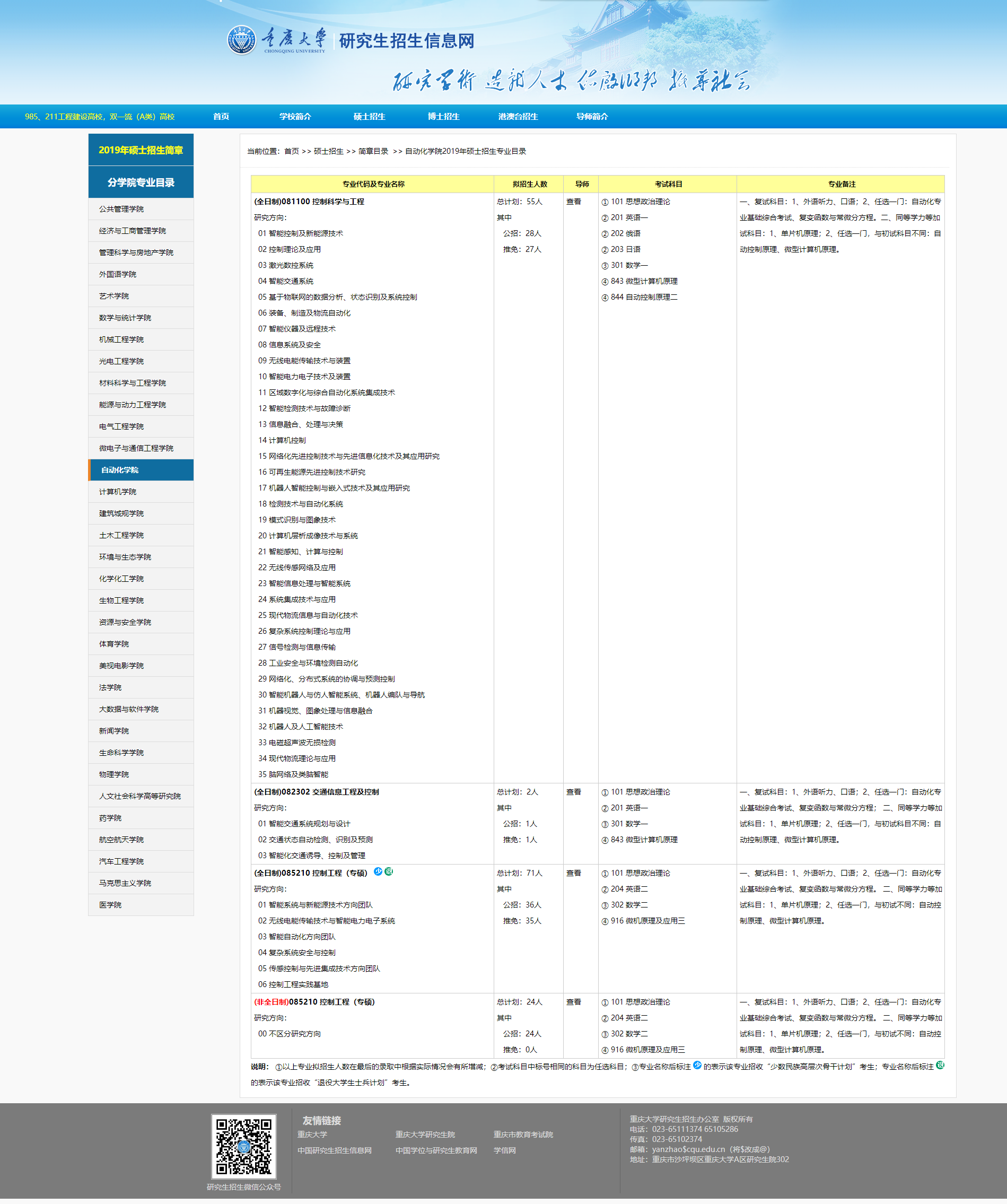Click 硕士招生 in the breadcrumb trail

click(x=329, y=152)
